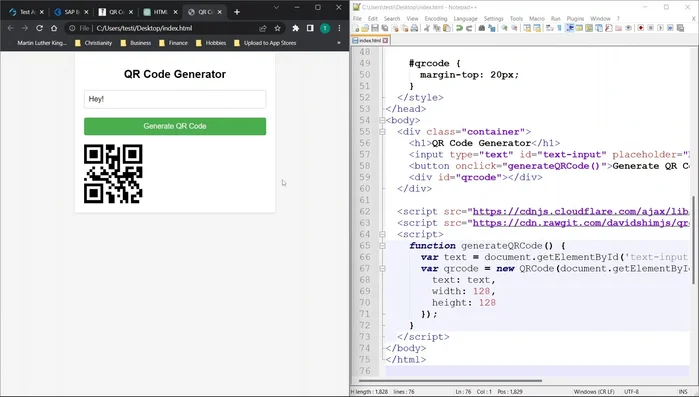The width and height of the screenshot is (699, 397).
Task: Toggle the bookmark star in Chrome address bar
Action: pyautogui.click(x=277, y=28)
